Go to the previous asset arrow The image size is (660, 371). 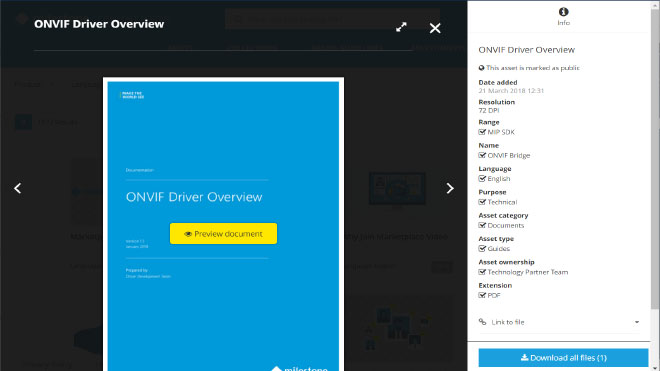(18, 188)
